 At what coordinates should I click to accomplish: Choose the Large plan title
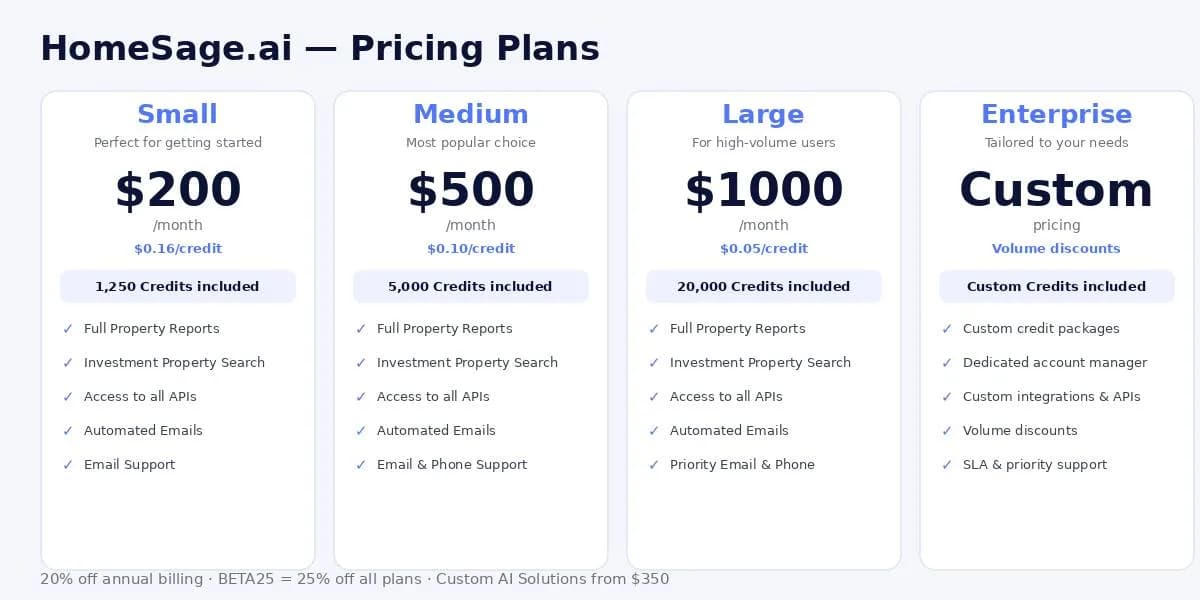(763, 114)
